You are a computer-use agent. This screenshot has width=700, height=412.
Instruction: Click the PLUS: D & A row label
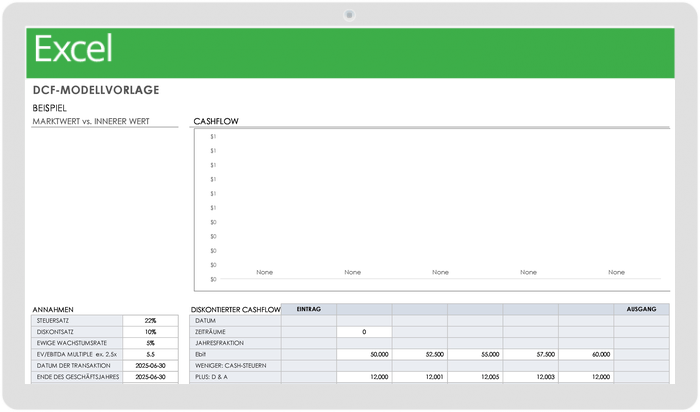[x=235, y=377]
